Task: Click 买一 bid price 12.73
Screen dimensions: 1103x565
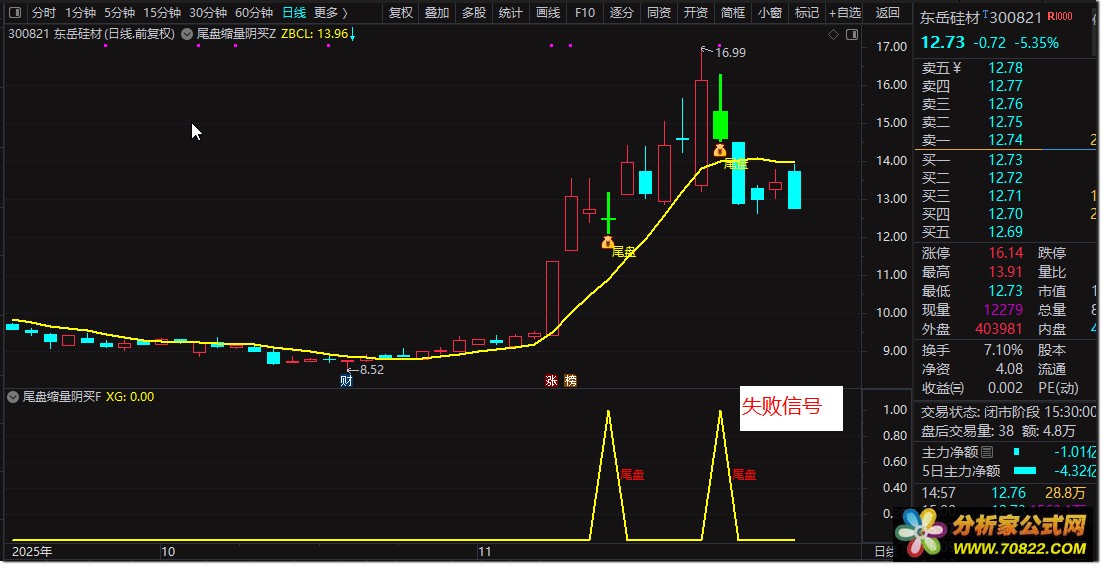Action: (x=1005, y=160)
